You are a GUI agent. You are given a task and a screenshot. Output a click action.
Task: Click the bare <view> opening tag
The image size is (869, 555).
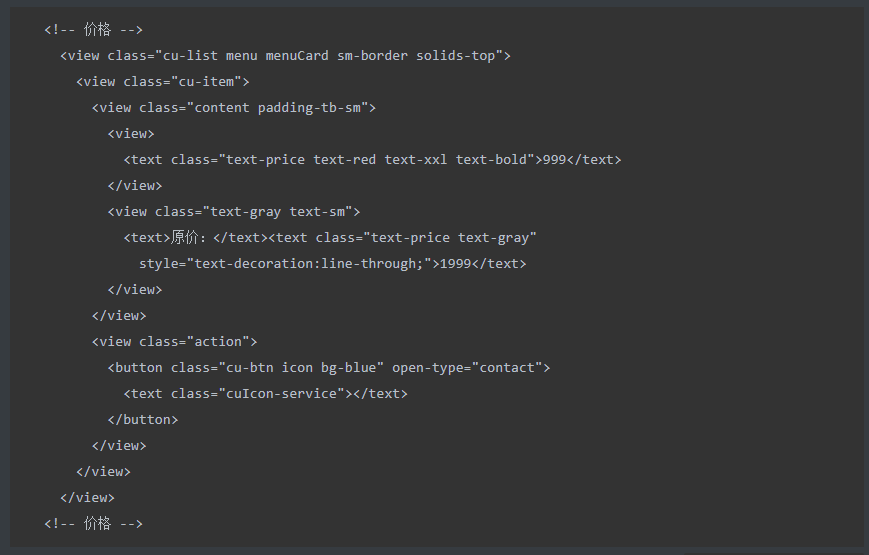point(131,134)
